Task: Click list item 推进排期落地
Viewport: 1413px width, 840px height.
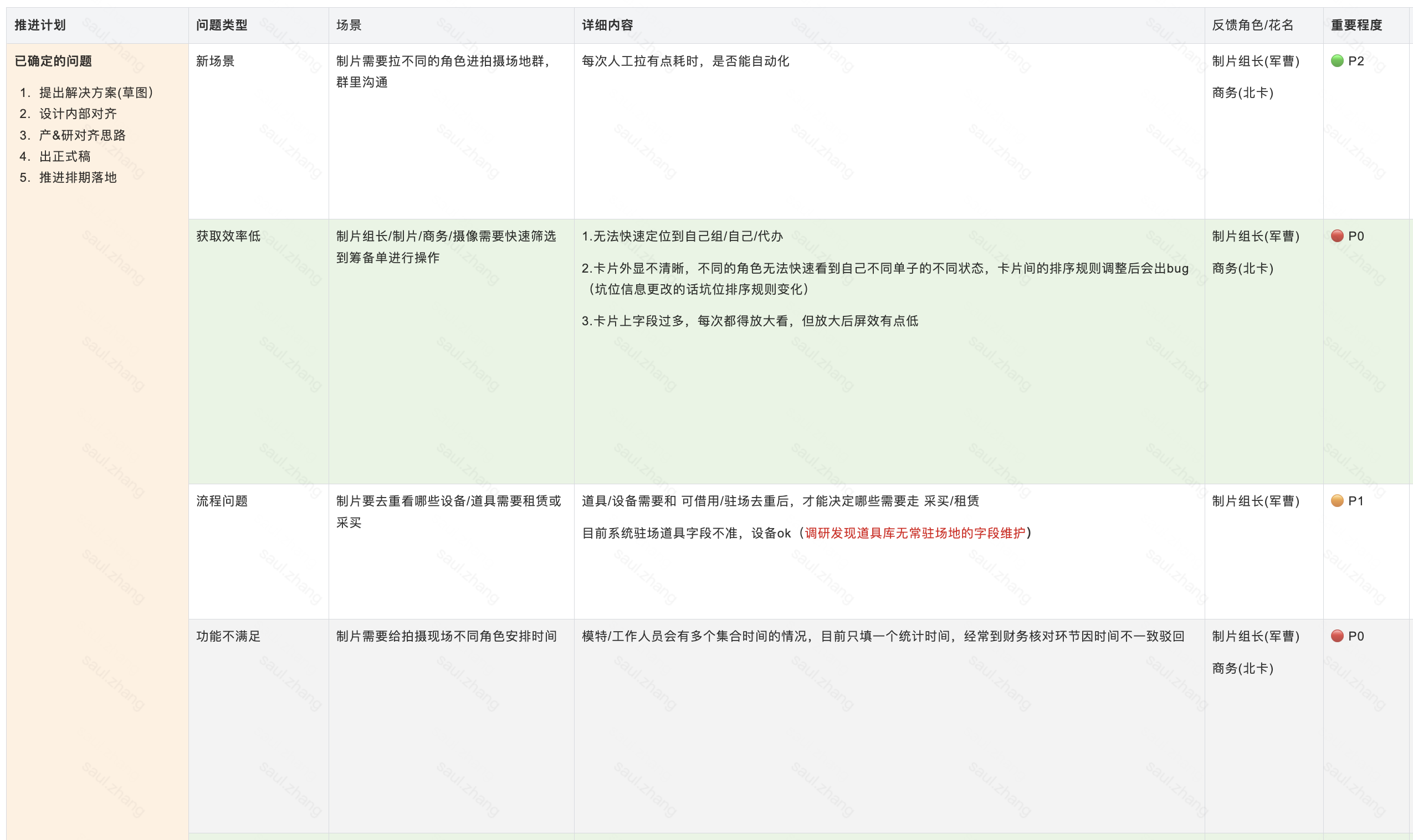Action: click(78, 178)
